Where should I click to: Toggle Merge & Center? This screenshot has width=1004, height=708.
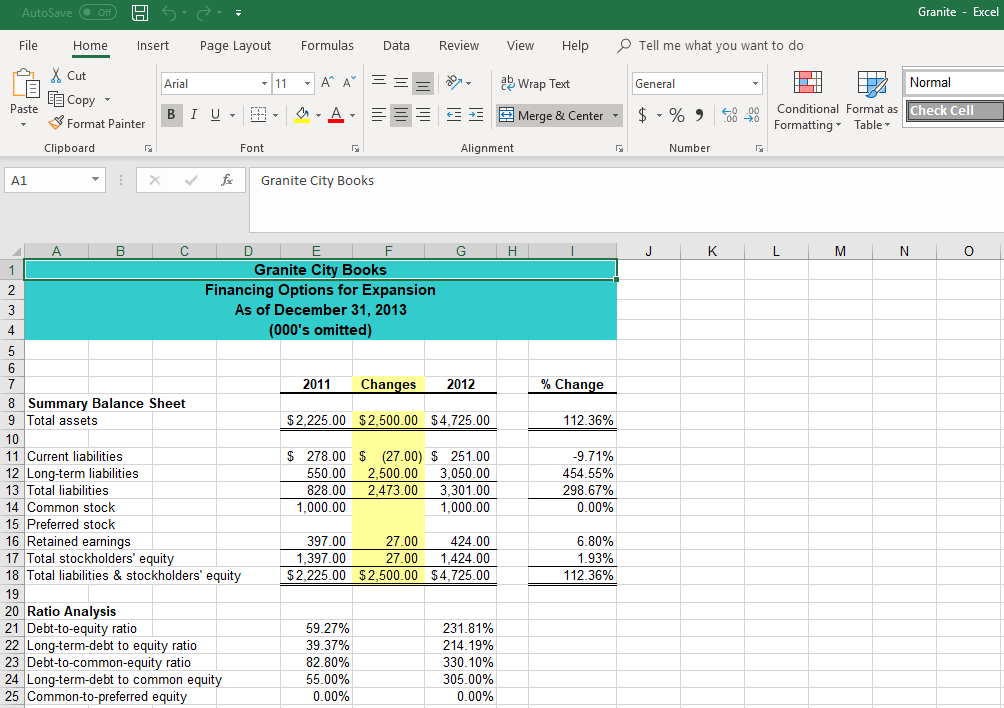551,115
